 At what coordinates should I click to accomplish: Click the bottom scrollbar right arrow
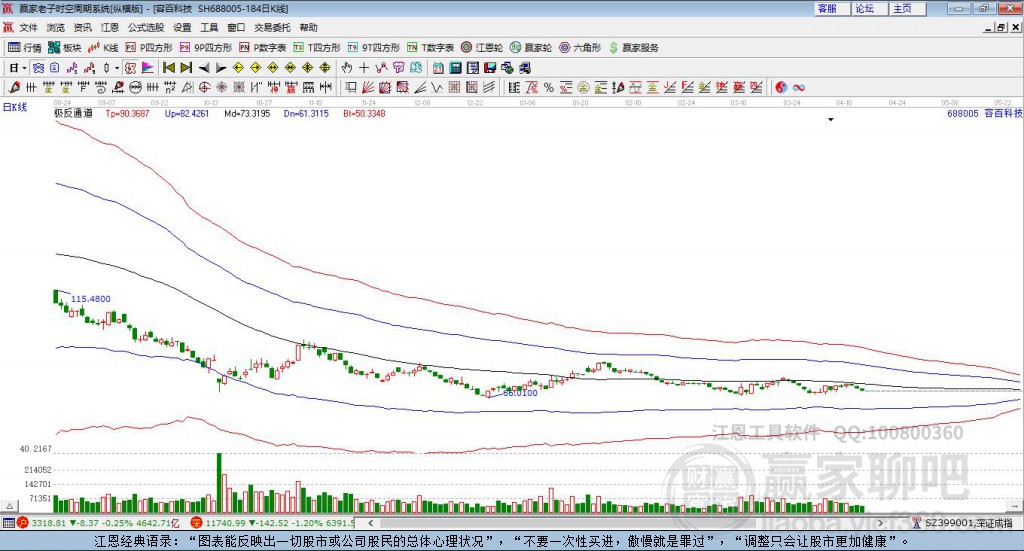coord(881,523)
